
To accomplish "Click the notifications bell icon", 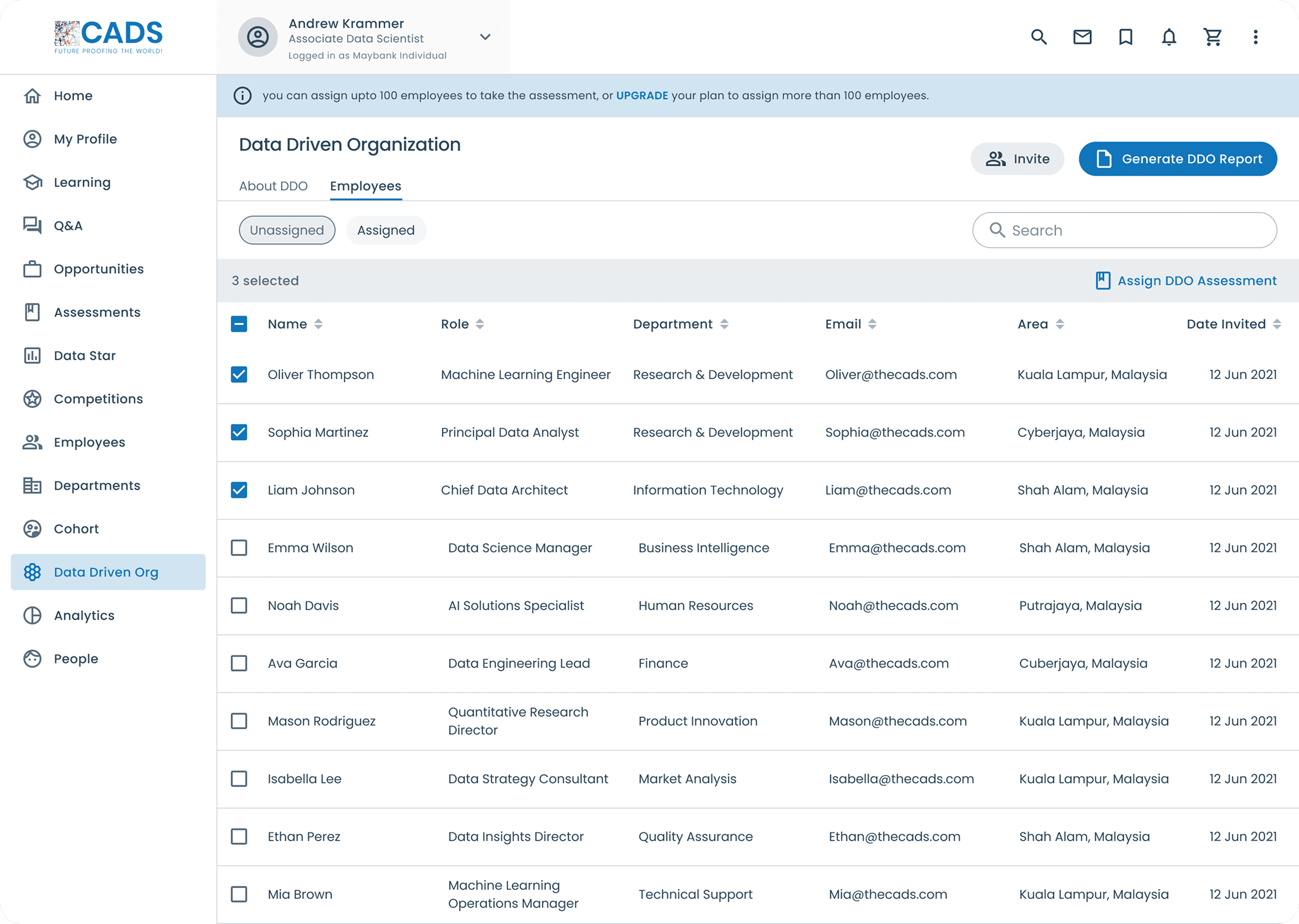I will tap(1169, 37).
